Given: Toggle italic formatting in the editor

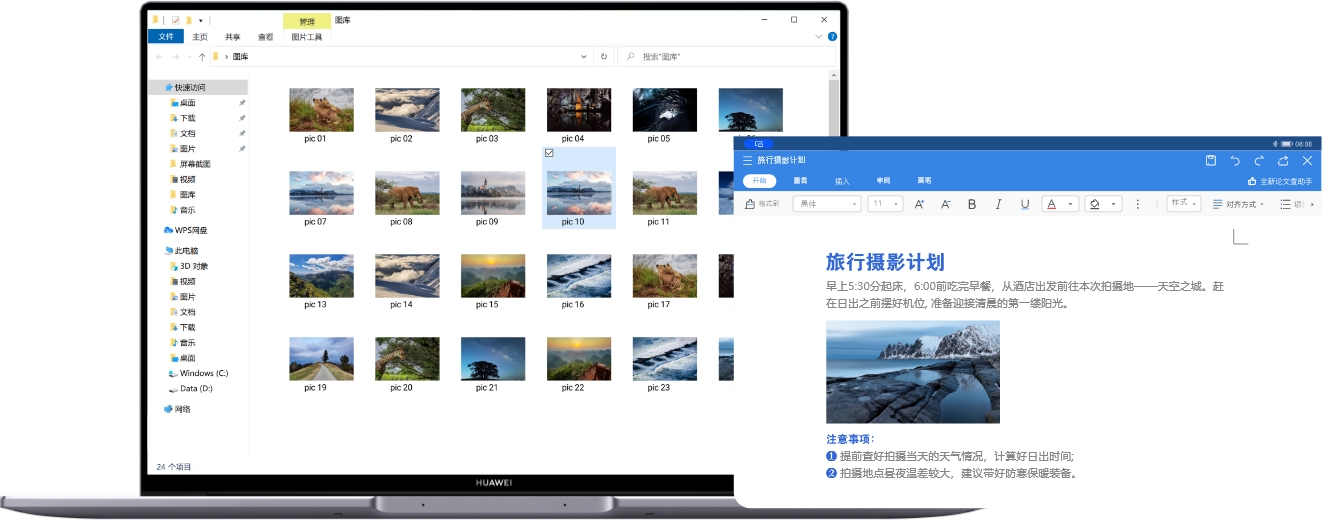Looking at the screenshot, I should point(998,204).
